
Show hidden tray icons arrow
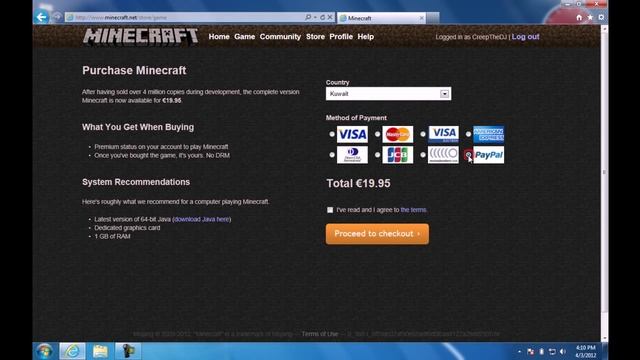pyautogui.click(x=519, y=351)
